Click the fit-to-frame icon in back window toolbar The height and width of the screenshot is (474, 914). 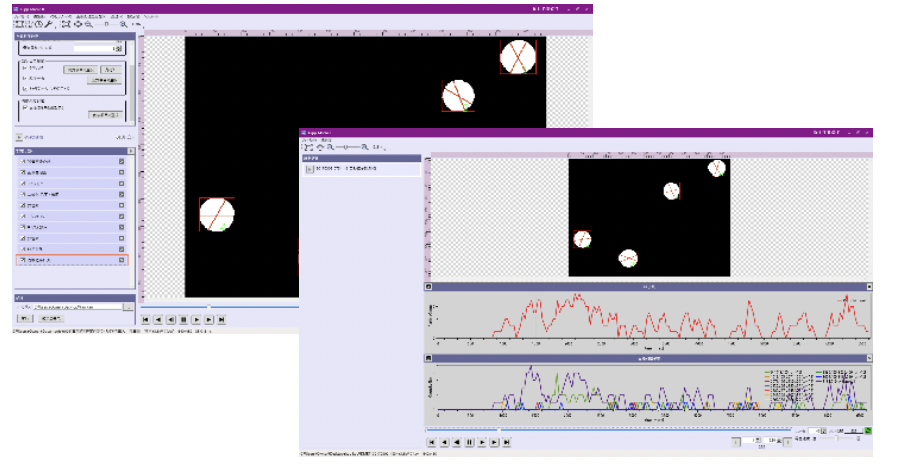pos(66,24)
